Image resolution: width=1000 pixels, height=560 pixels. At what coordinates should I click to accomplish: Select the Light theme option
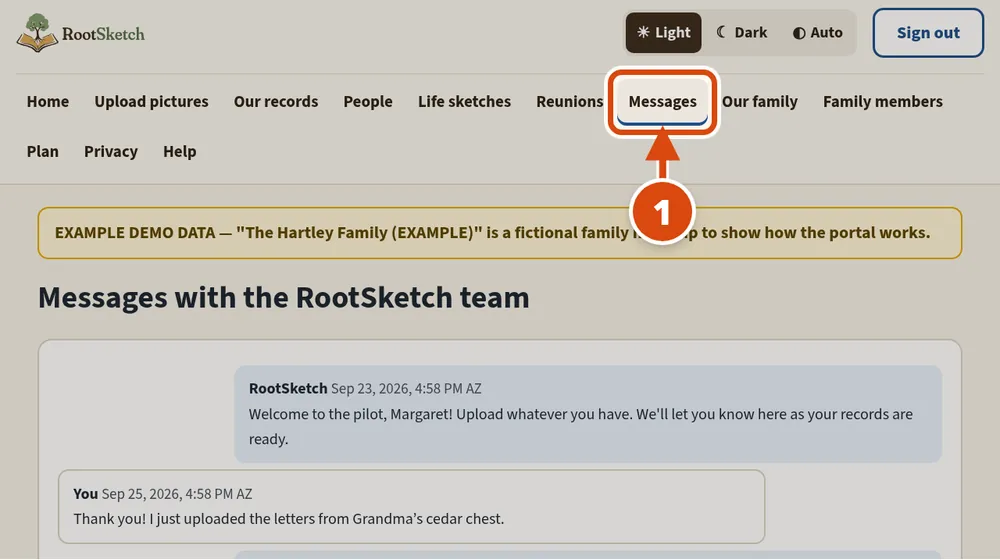pos(663,33)
